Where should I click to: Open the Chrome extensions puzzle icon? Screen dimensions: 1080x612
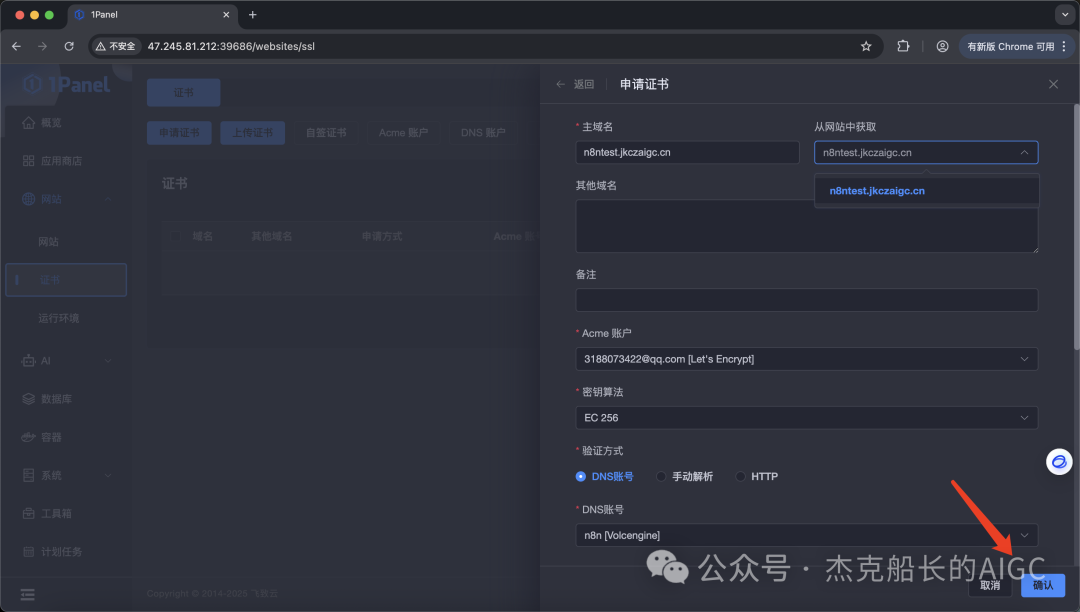coord(903,46)
